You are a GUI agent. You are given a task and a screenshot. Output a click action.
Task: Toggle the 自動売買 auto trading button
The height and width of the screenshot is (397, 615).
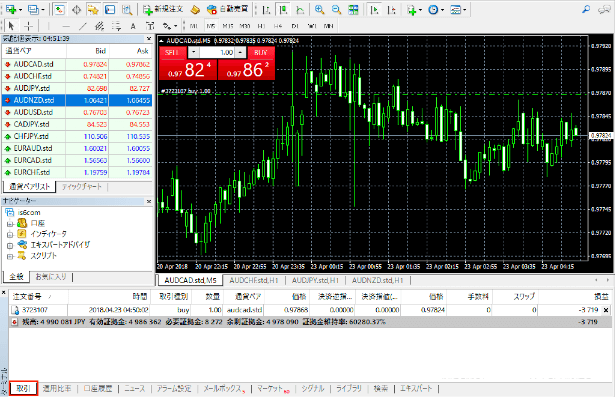click(227, 9)
